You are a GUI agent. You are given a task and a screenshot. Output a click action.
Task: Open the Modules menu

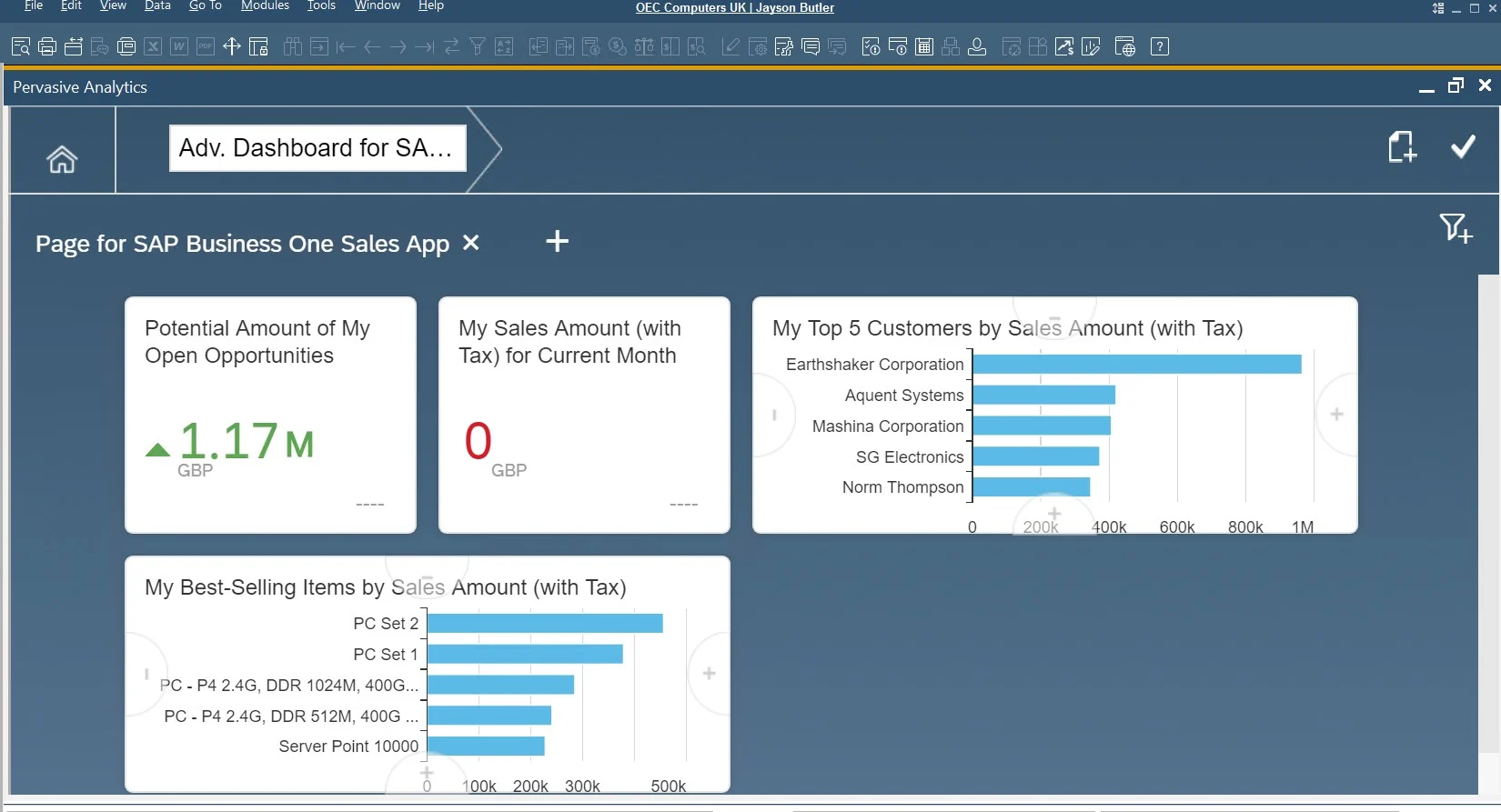[265, 6]
